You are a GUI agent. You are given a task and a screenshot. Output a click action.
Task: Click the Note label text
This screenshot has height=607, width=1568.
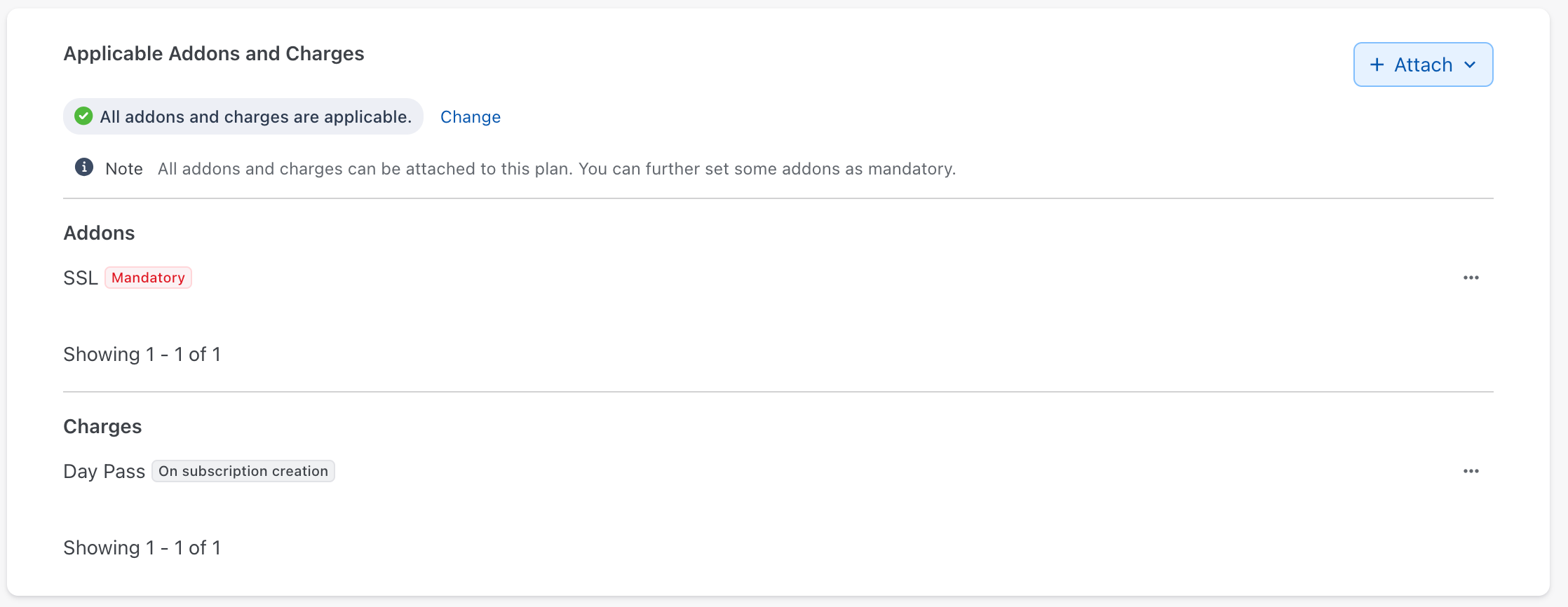[124, 169]
